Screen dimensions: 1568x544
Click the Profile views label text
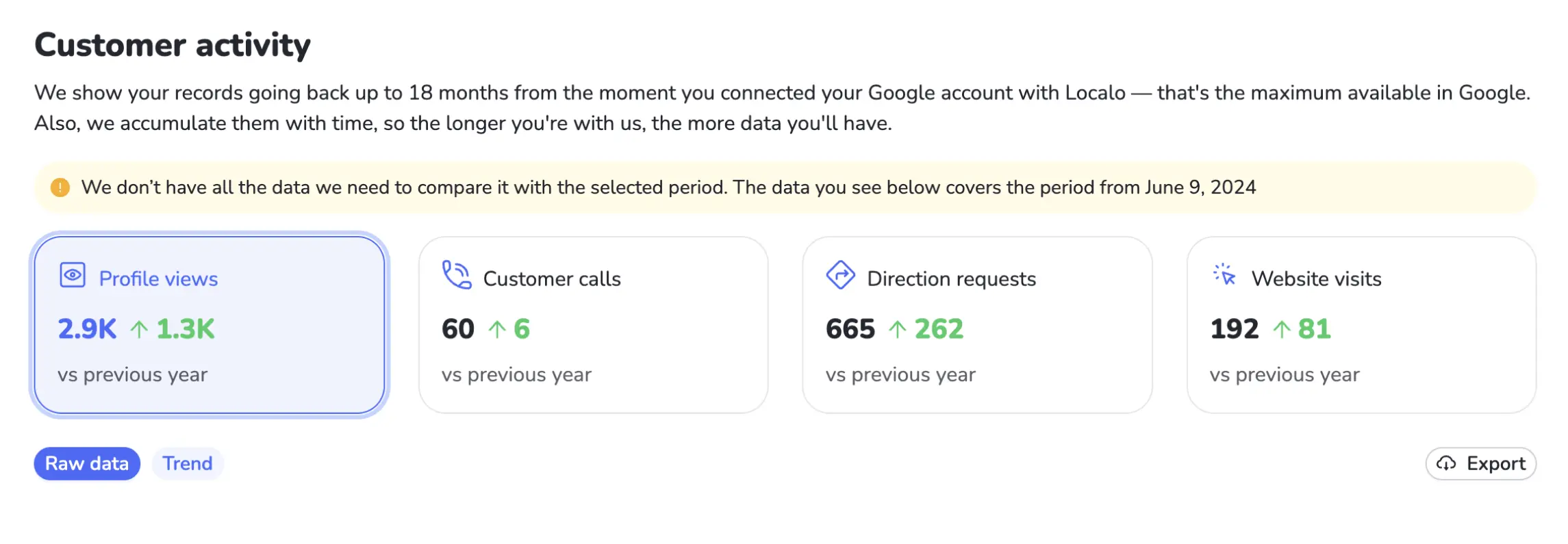coord(159,278)
